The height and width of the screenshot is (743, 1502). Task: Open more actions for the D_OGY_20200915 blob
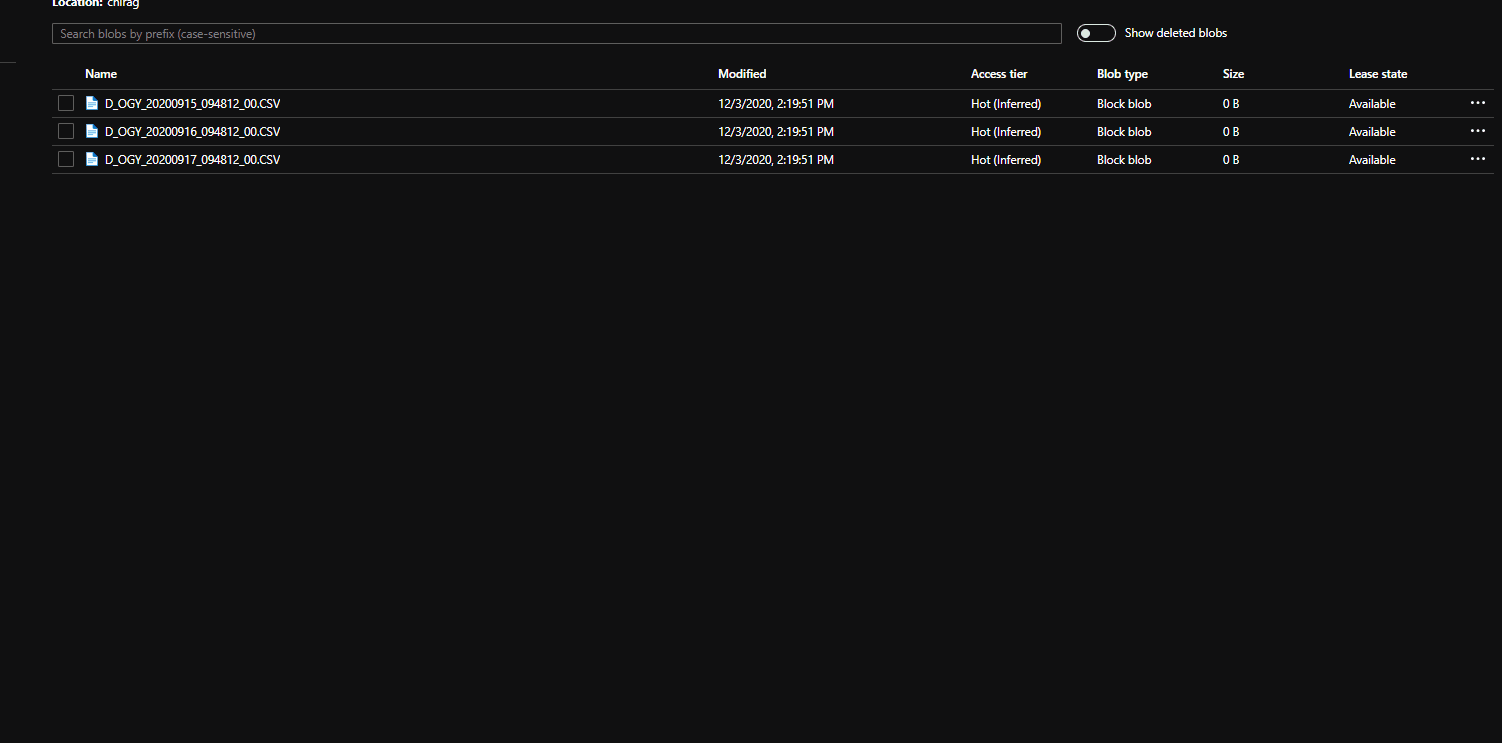point(1478,102)
